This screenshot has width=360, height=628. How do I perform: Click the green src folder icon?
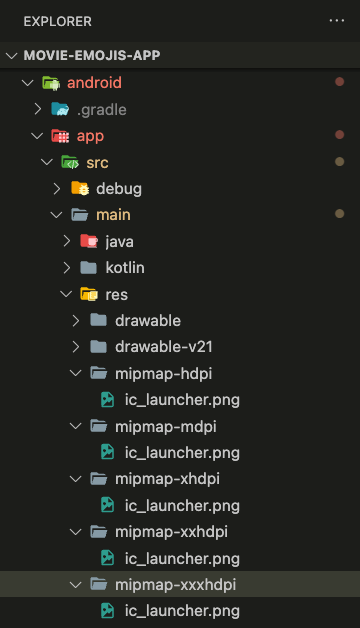pyautogui.click(x=70, y=162)
